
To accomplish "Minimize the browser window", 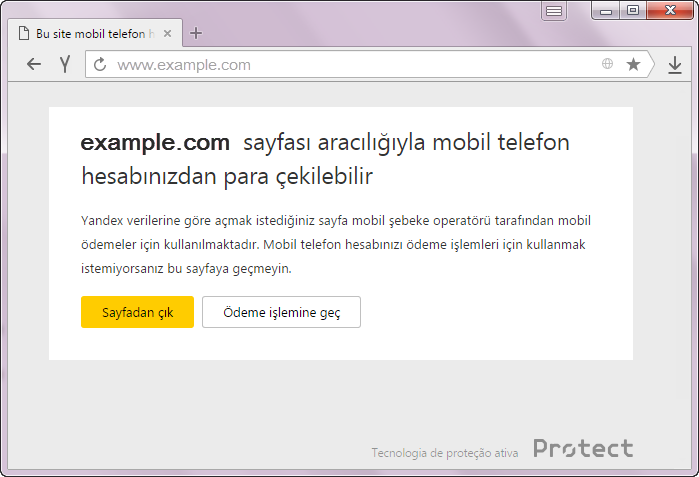I will coord(606,11).
